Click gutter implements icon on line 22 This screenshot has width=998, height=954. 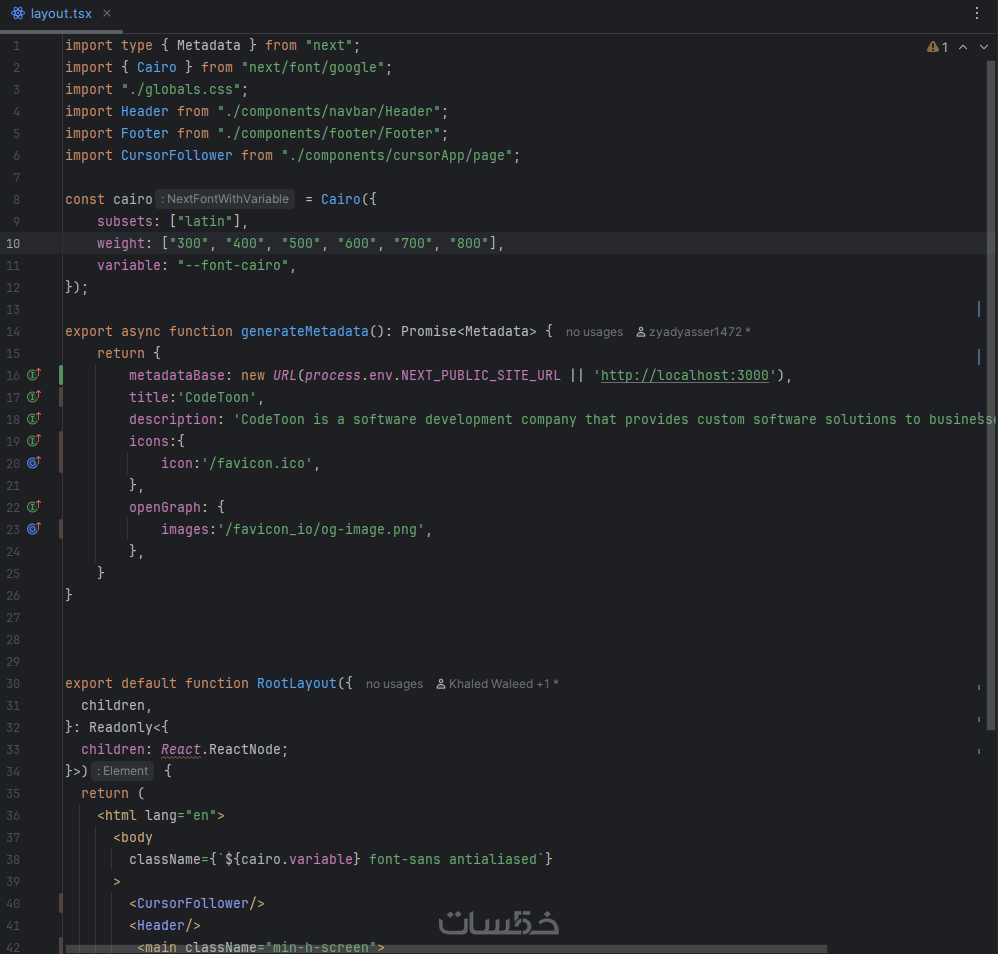pyautogui.click(x=34, y=507)
